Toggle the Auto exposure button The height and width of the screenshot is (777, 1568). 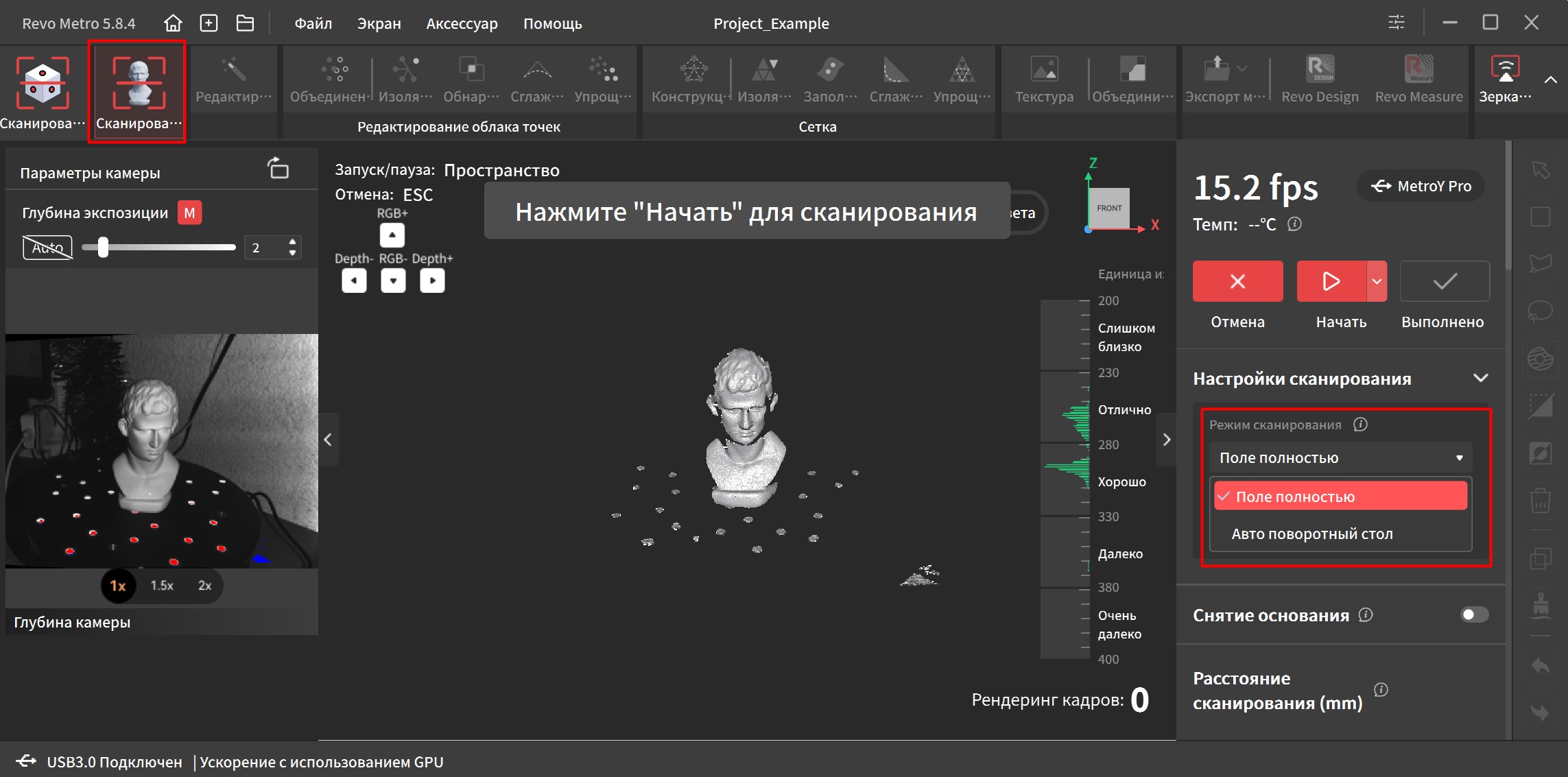coord(47,248)
